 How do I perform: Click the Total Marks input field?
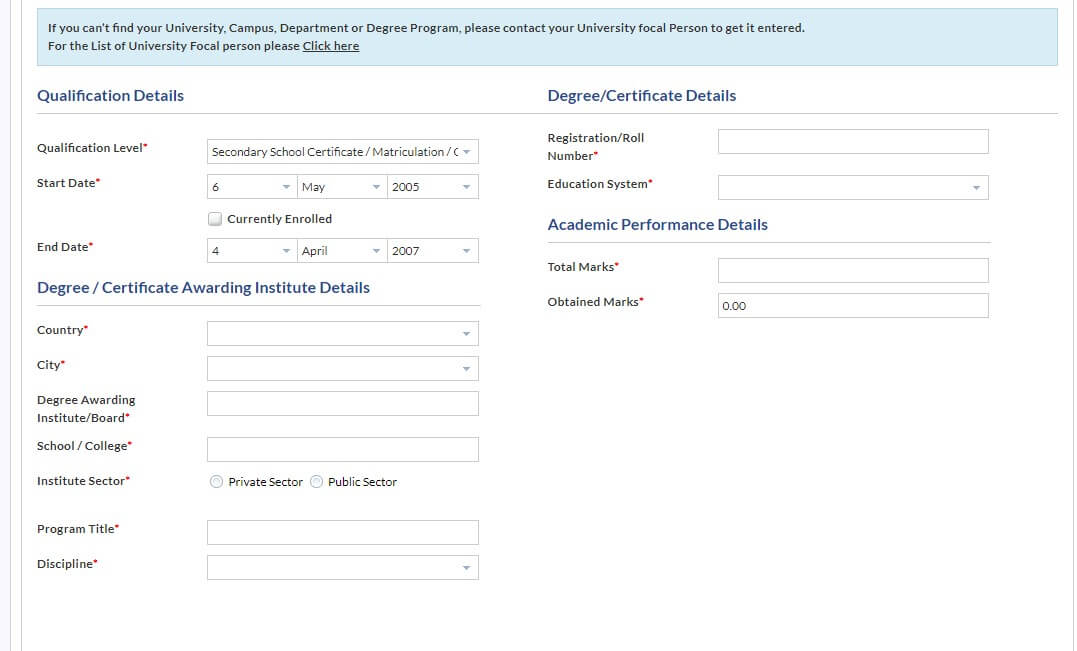852,271
